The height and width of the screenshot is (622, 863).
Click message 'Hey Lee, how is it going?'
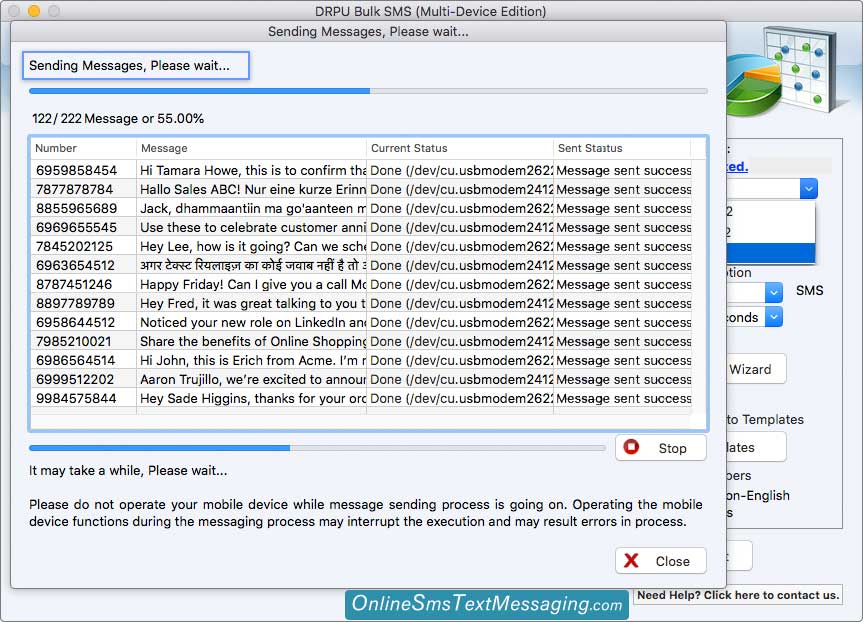(x=253, y=246)
